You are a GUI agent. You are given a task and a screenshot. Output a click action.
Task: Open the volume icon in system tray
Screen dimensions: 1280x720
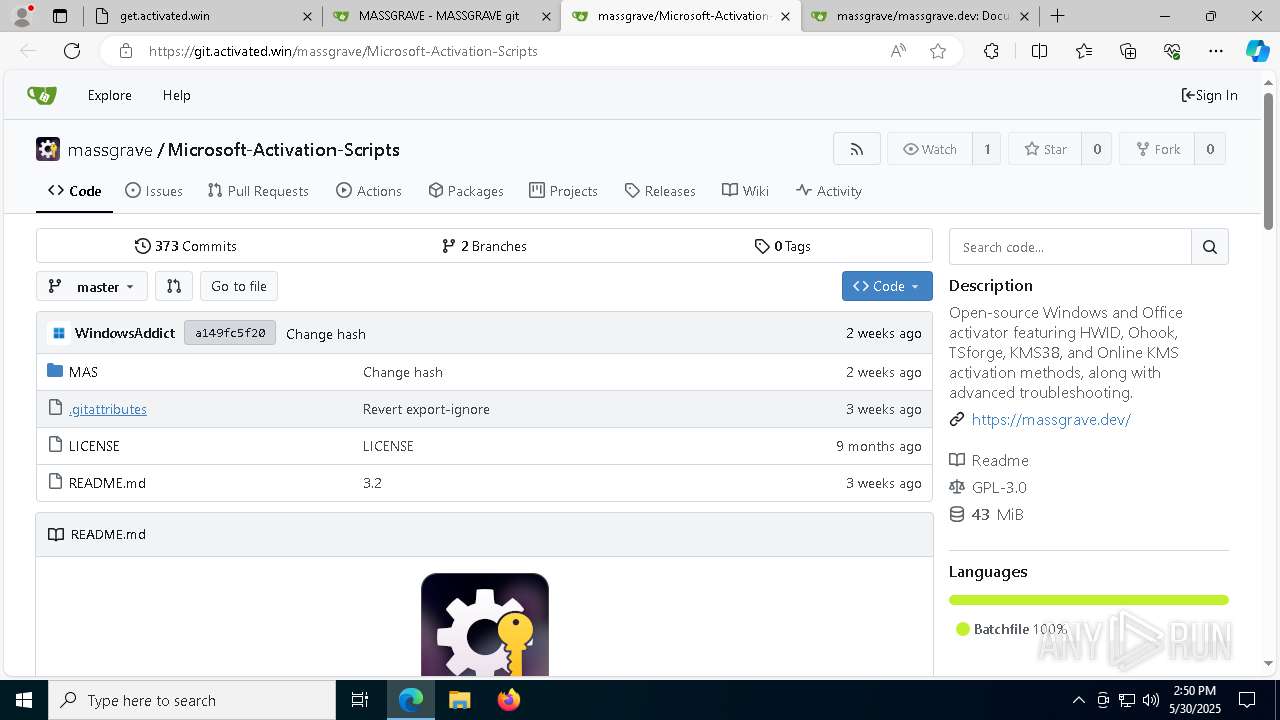tap(1150, 700)
